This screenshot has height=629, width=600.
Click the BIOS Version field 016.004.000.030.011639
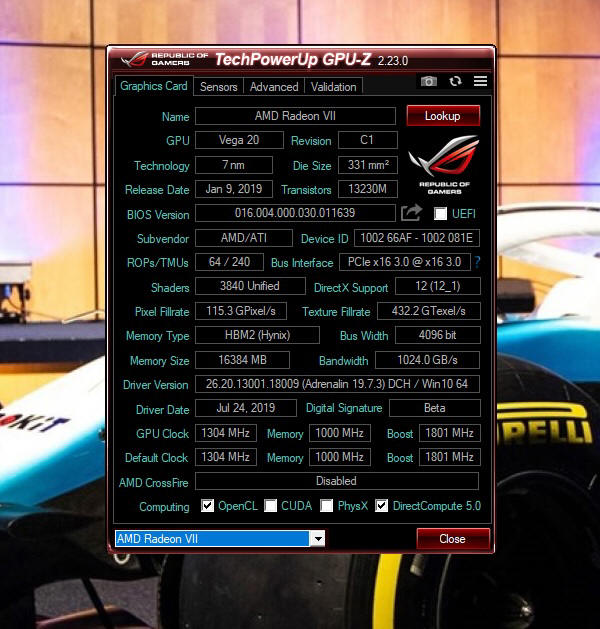click(295, 213)
